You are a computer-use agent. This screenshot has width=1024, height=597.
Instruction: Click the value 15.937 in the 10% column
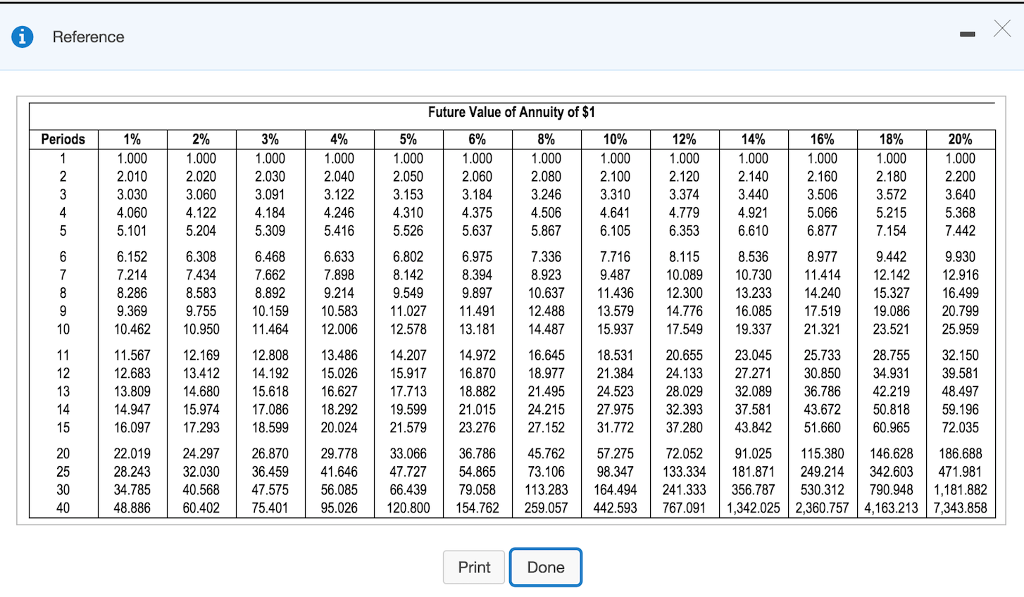615,329
